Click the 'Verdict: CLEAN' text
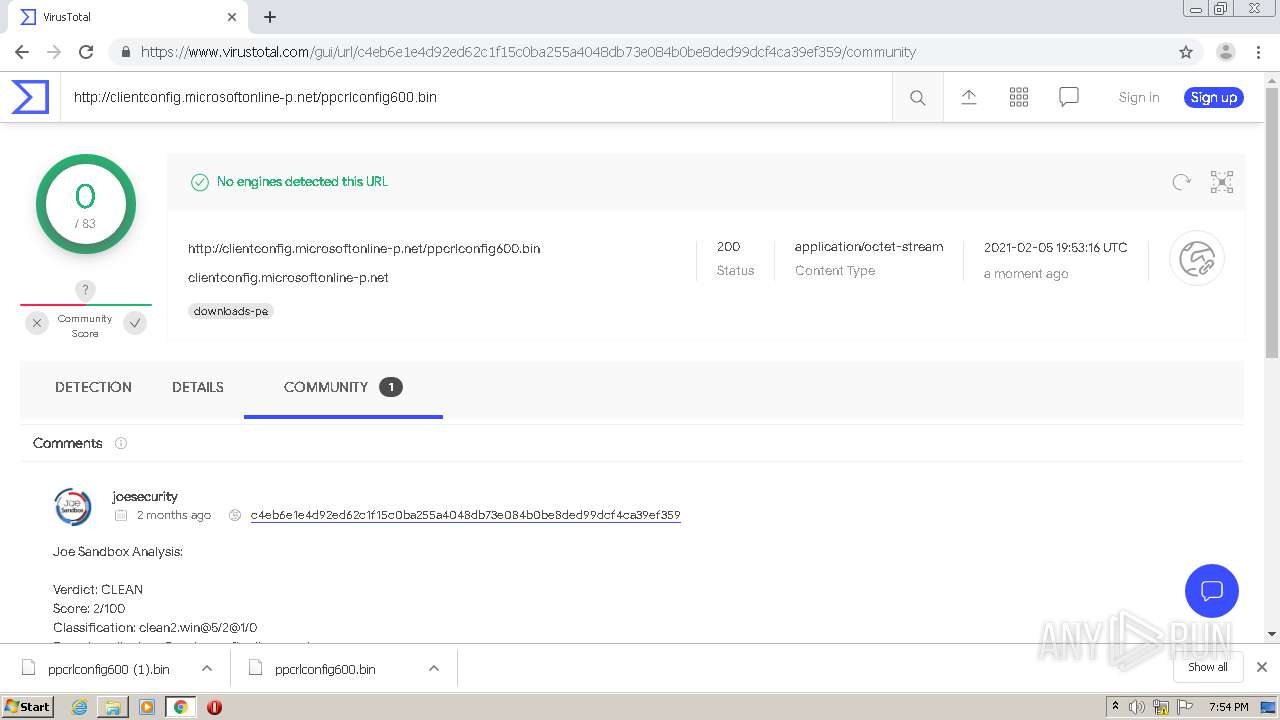The height and width of the screenshot is (720, 1280). (x=98, y=589)
